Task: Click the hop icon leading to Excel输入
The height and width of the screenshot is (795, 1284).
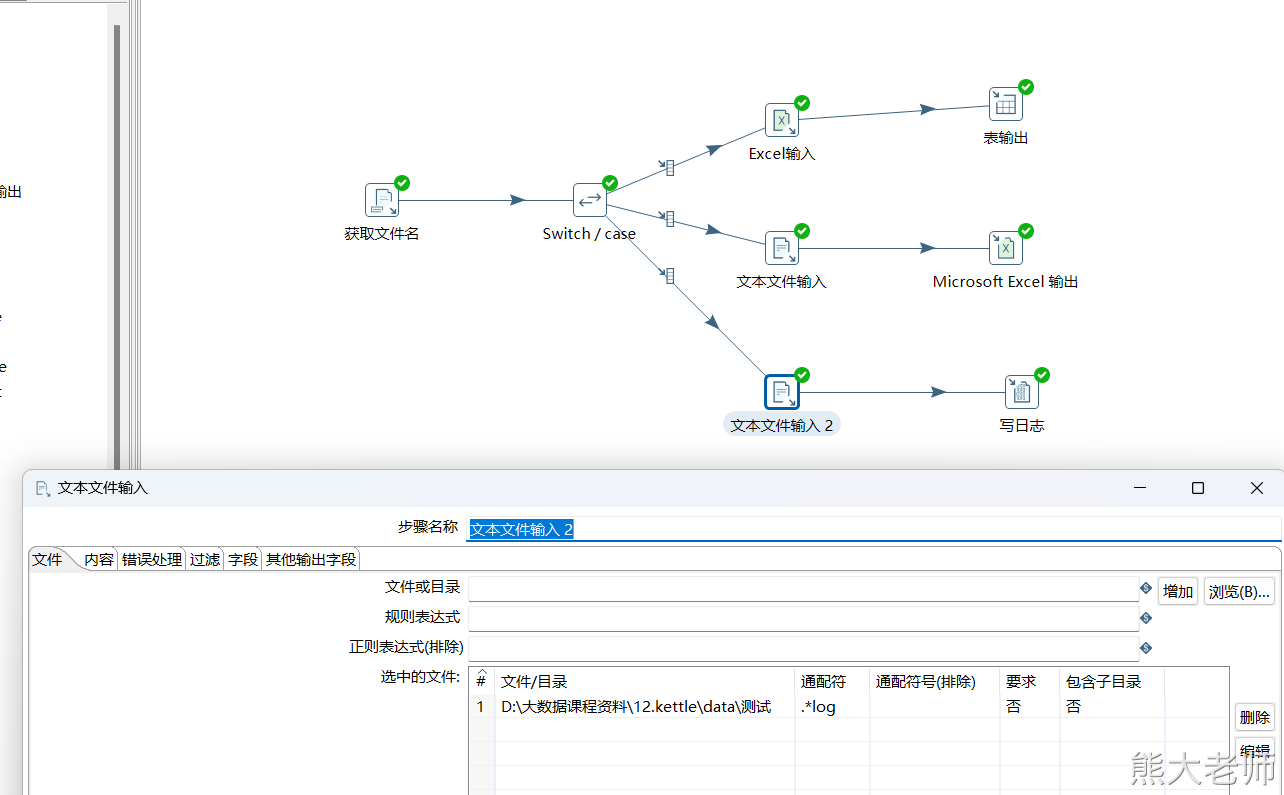Action: click(667, 167)
